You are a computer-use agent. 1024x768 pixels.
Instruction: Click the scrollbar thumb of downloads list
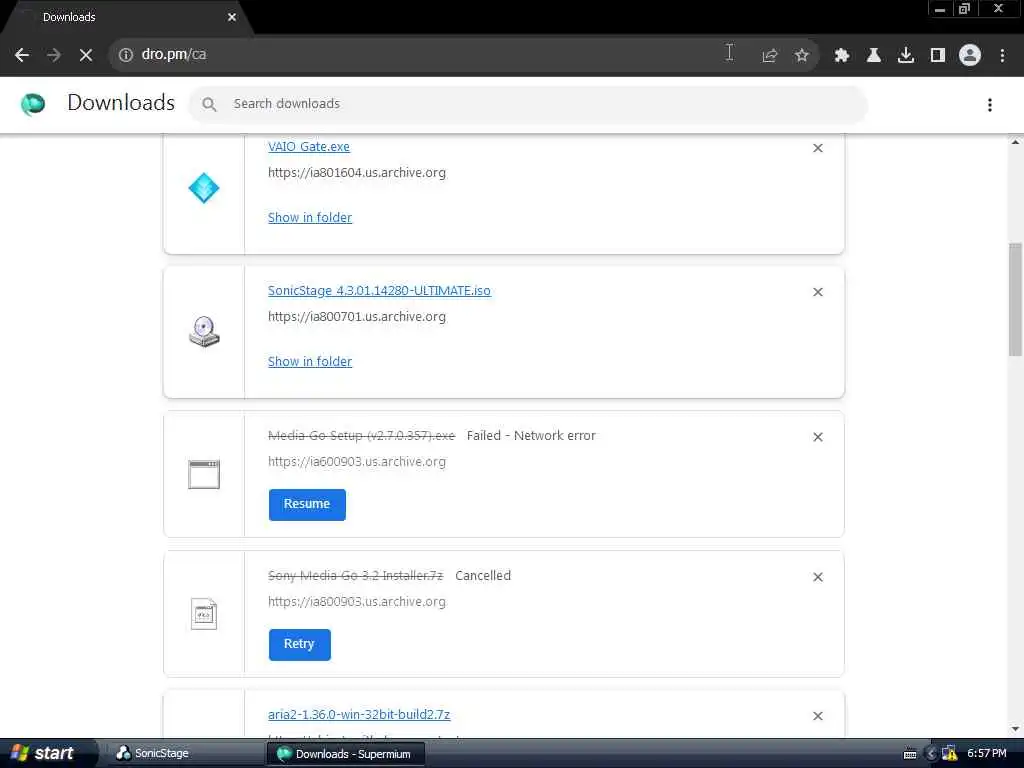[1015, 299]
